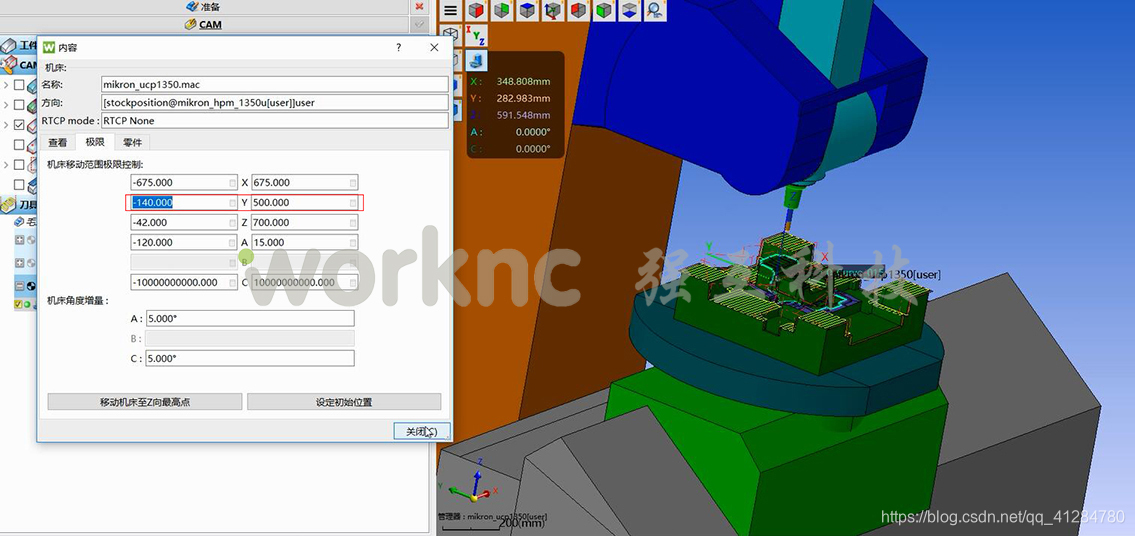Click the Y readout 282.983mm in viewport
This screenshot has height=536, width=1135.
(x=523, y=98)
